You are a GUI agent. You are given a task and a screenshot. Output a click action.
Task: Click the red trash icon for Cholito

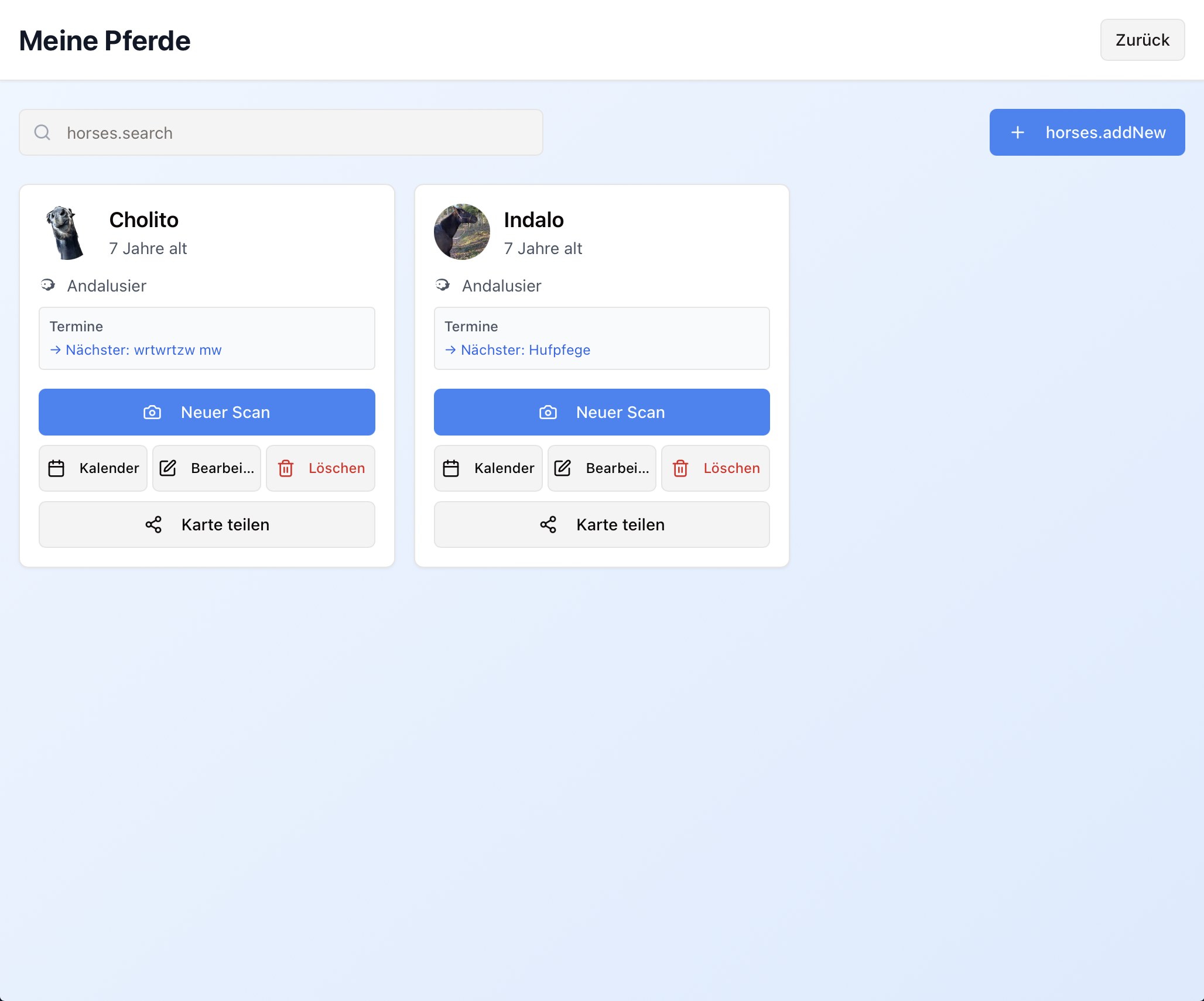coord(286,468)
